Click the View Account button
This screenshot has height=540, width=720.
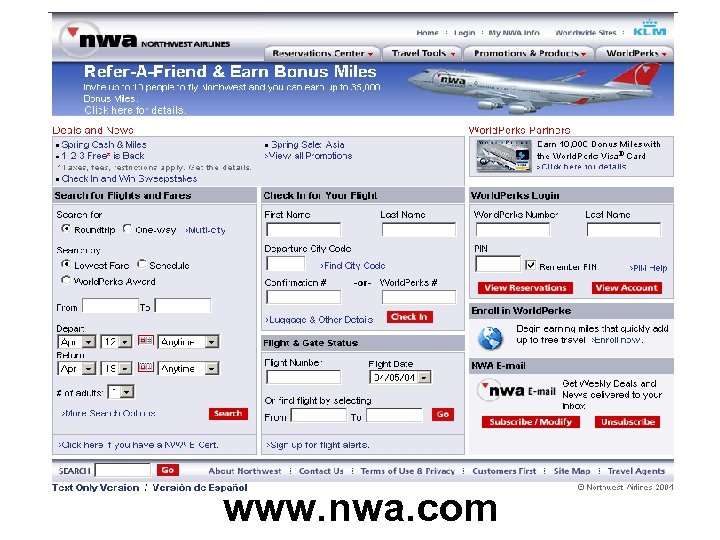coord(627,288)
